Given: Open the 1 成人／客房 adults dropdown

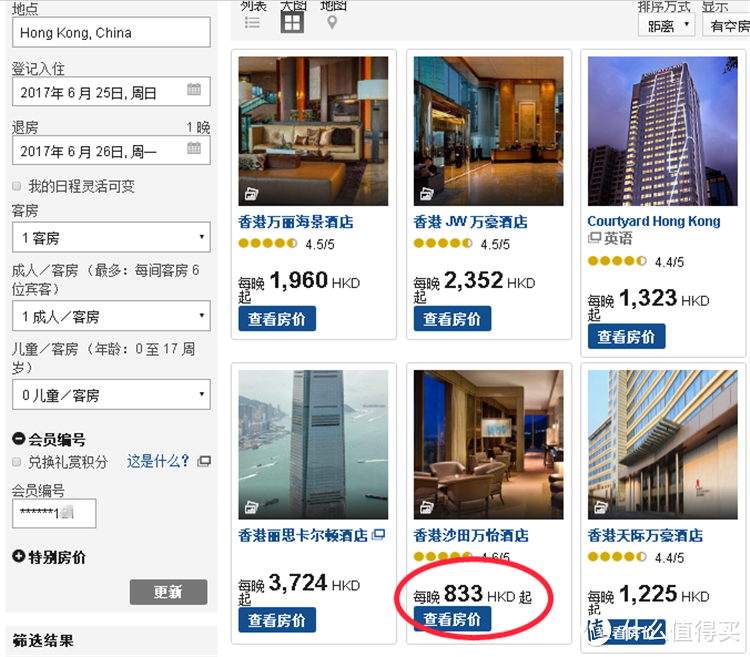Looking at the screenshot, I should [111, 316].
